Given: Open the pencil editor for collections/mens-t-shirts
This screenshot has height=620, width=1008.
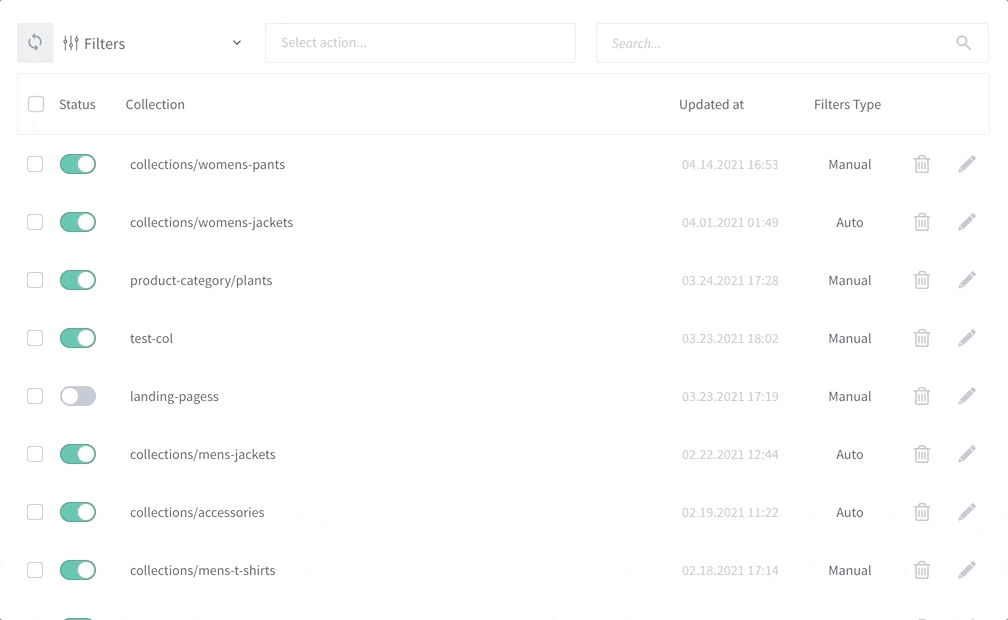Looking at the screenshot, I should pyautogui.click(x=967, y=570).
